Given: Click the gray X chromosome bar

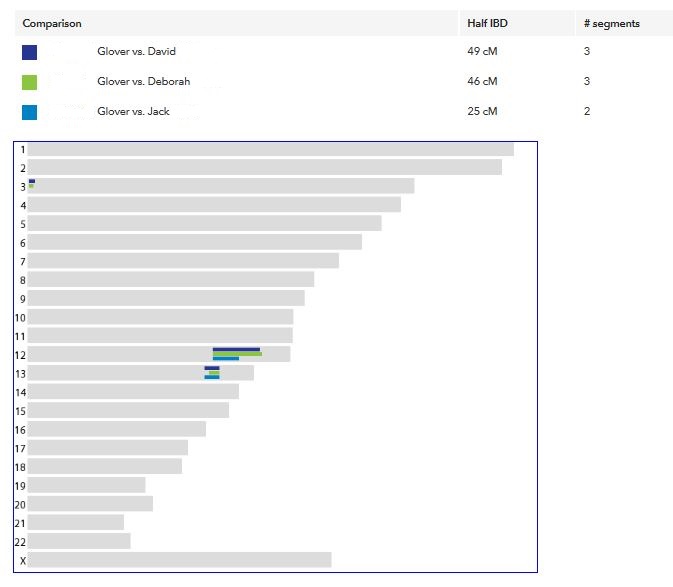Looking at the screenshot, I should [180, 560].
